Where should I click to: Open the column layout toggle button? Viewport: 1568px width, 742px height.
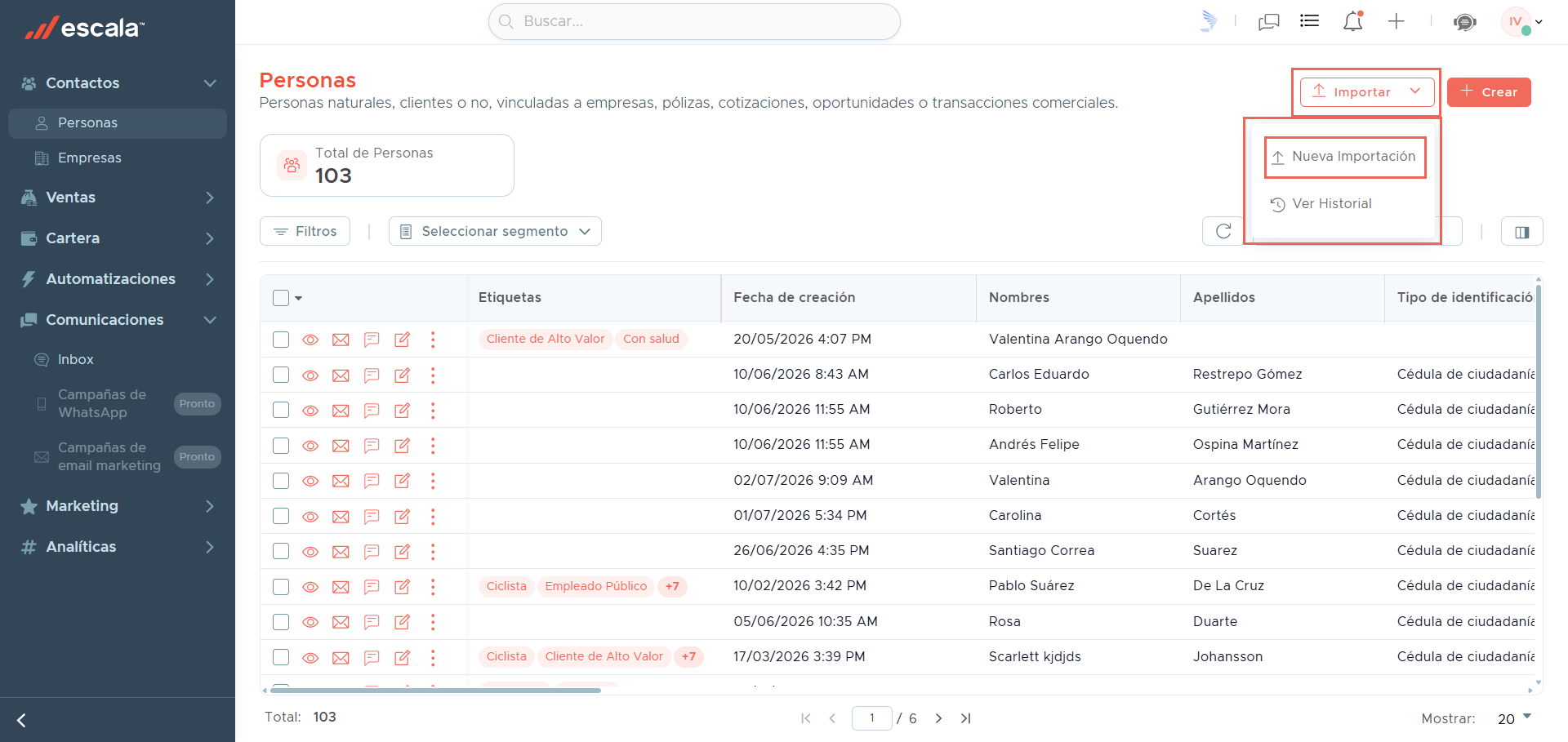click(x=1522, y=232)
